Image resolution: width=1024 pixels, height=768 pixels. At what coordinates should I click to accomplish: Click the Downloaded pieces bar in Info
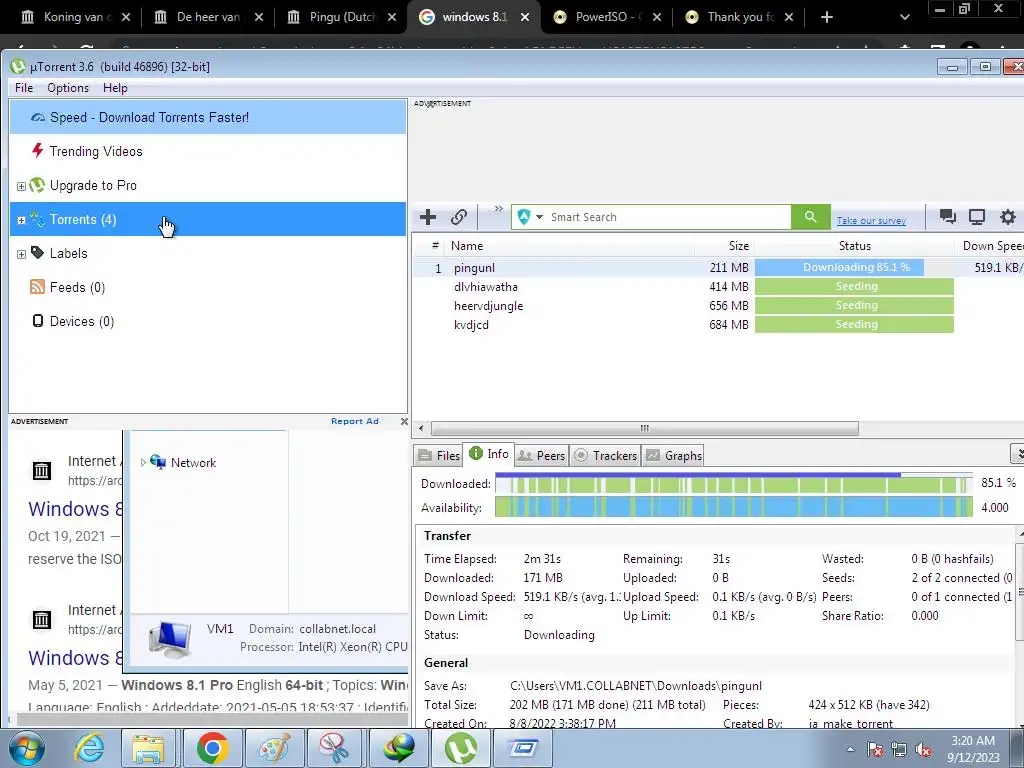click(x=733, y=484)
